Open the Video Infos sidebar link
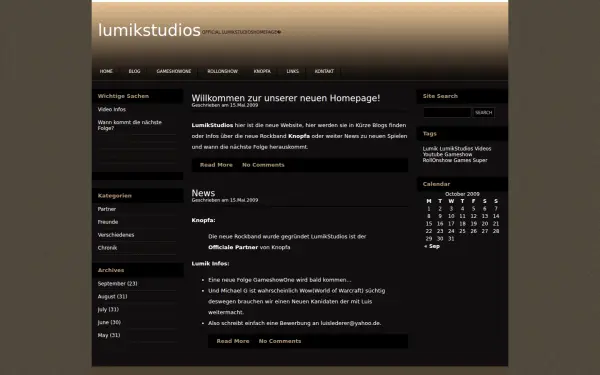 (112, 109)
